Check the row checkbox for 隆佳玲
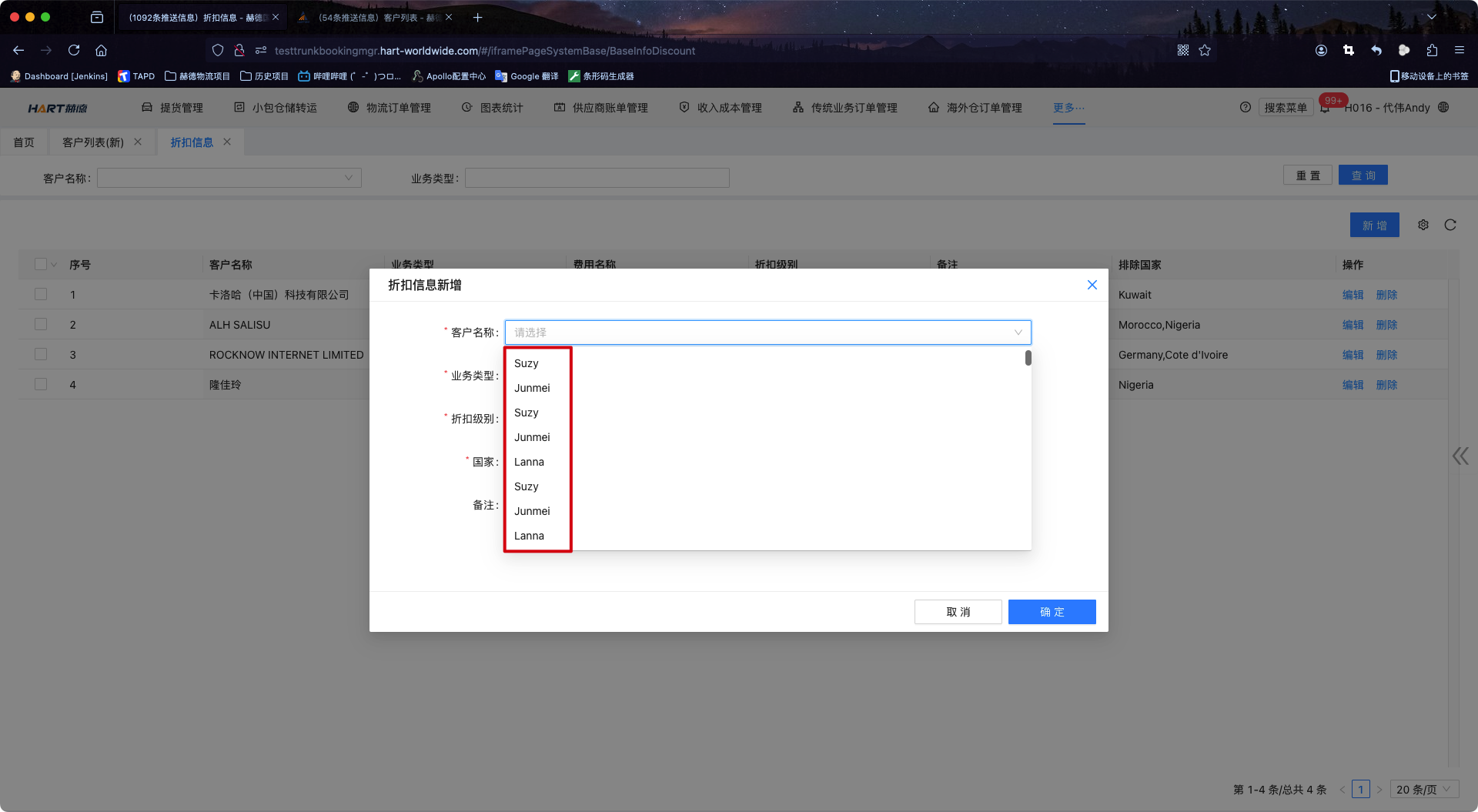 pos(41,384)
